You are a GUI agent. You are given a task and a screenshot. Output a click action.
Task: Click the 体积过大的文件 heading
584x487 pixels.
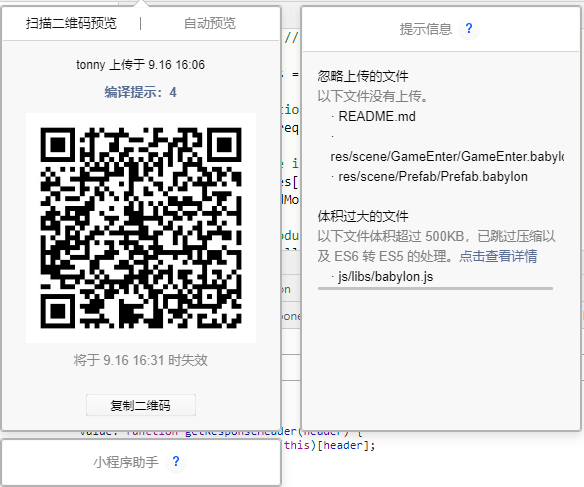363,216
